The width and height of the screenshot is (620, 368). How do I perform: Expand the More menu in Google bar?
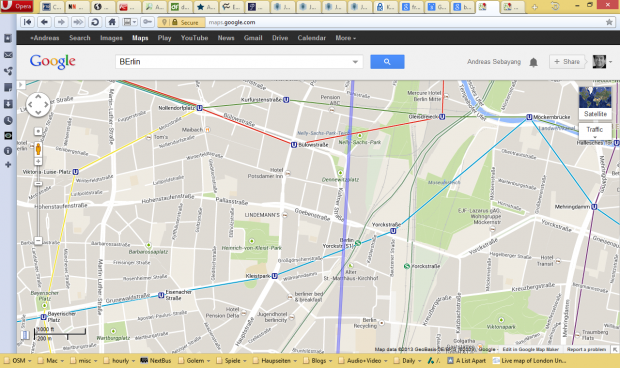pyautogui.click(x=346, y=38)
